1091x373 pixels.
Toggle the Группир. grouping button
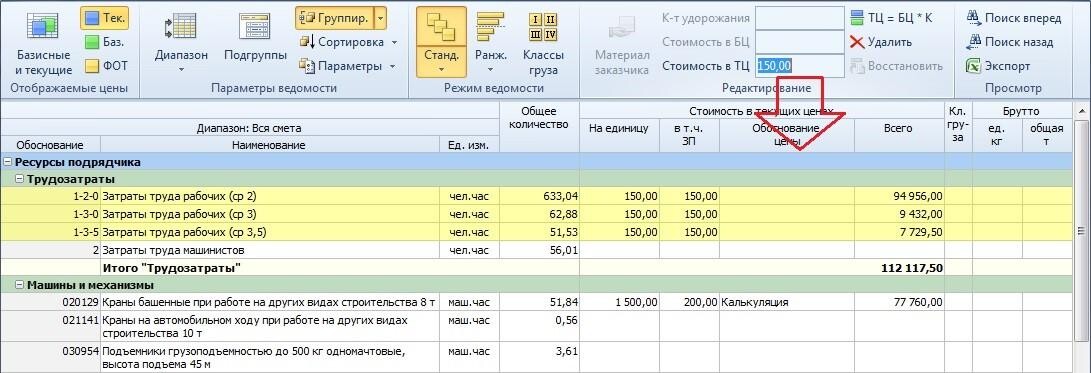click(x=335, y=19)
